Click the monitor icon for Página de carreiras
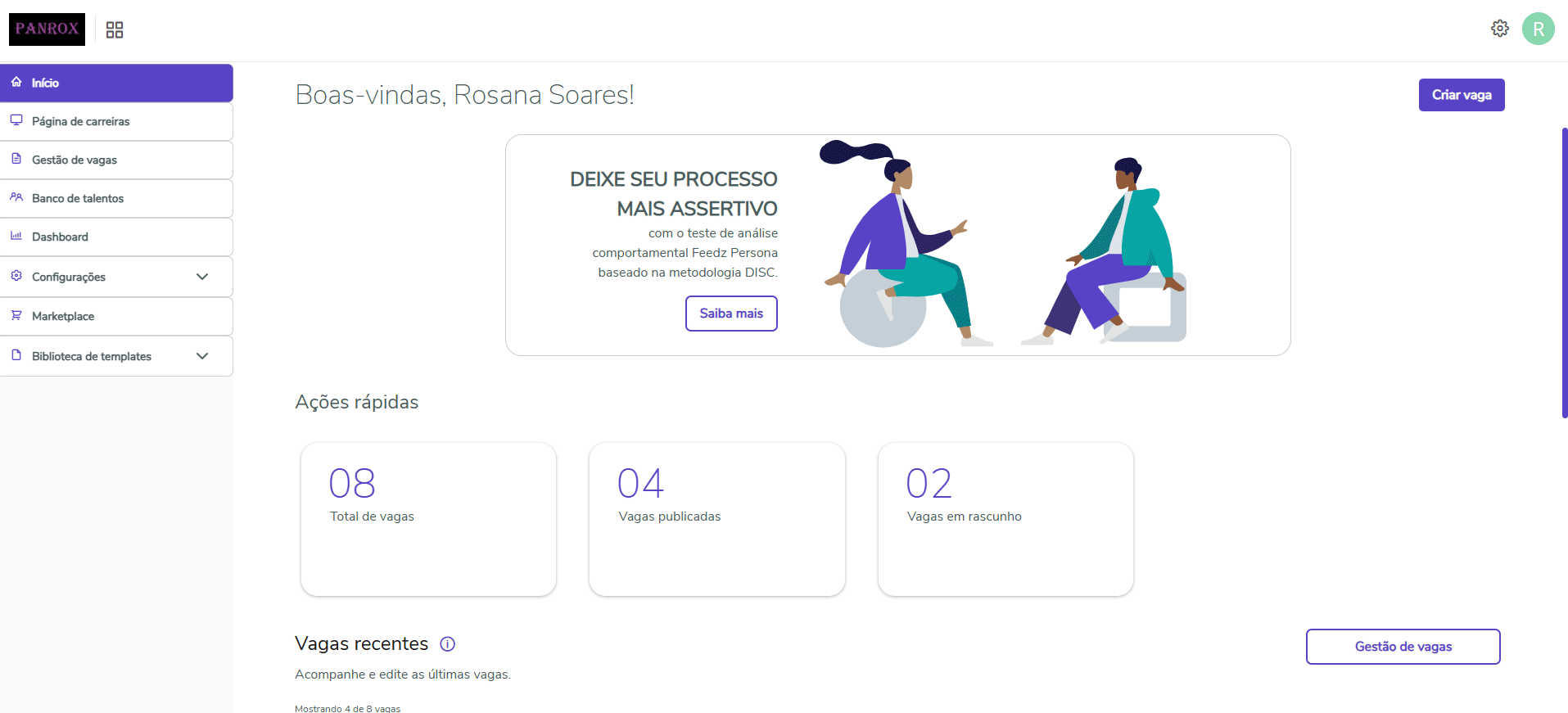Viewport: 1568px width, 713px height. [x=16, y=120]
